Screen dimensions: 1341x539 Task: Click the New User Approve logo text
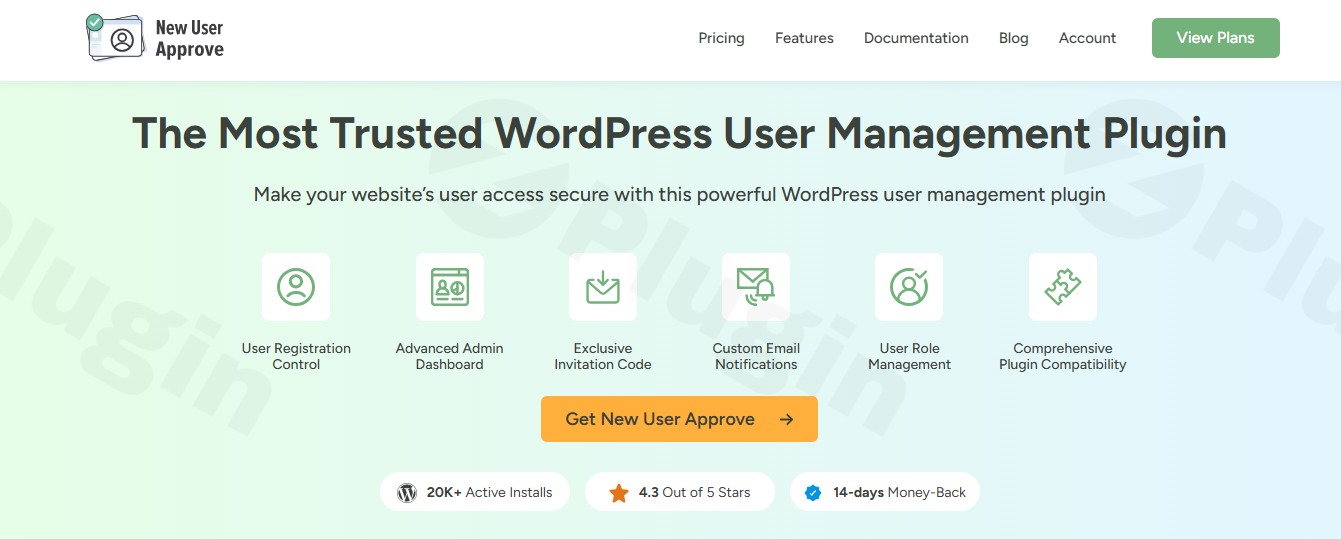click(x=190, y=39)
